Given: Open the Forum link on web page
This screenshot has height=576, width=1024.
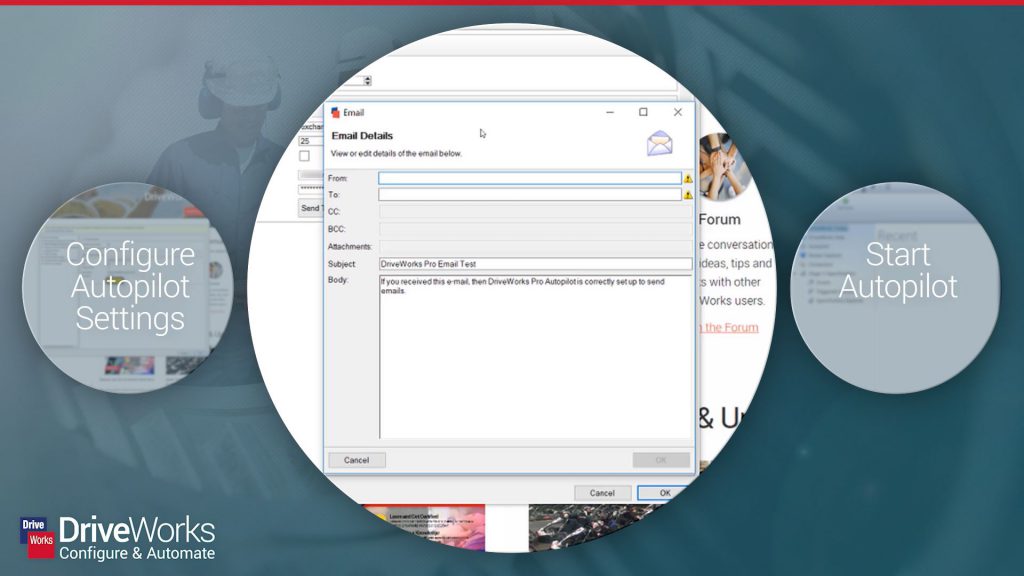Looking at the screenshot, I should click(x=728, y=327).
